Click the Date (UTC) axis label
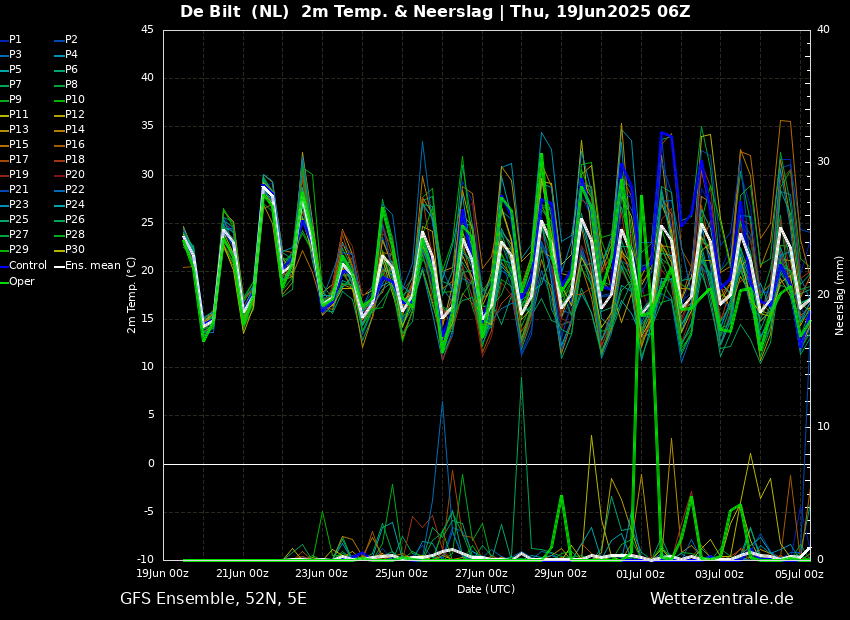 [486, 589]
